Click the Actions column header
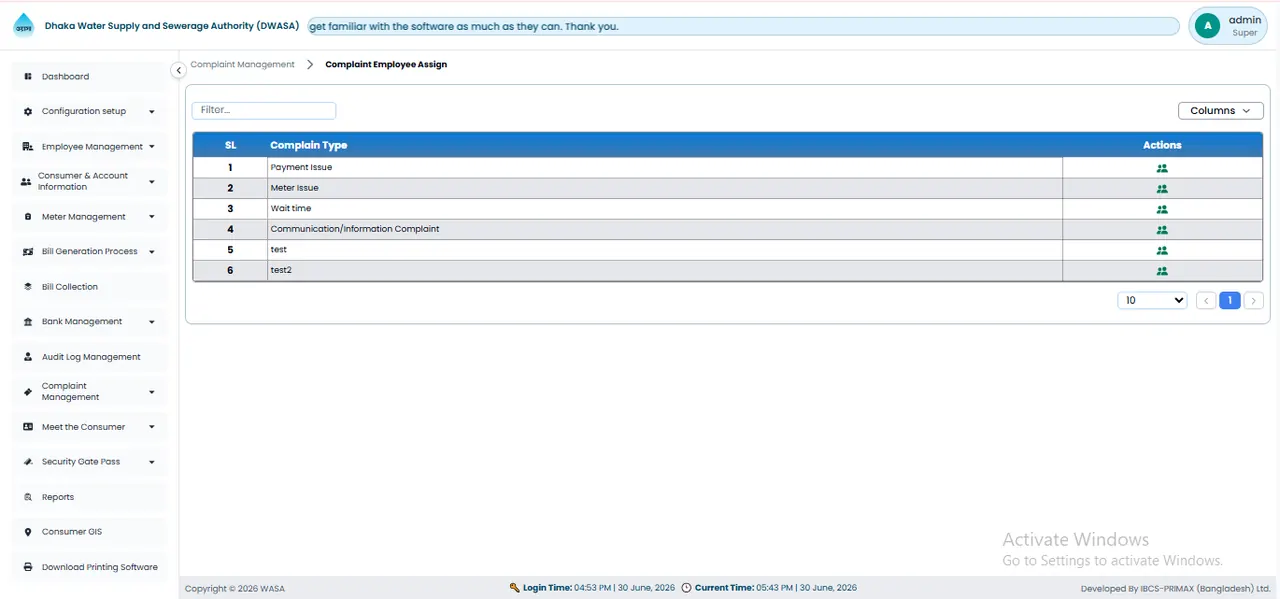Viewport: 1280px width, 599px height. point(1162,145)
